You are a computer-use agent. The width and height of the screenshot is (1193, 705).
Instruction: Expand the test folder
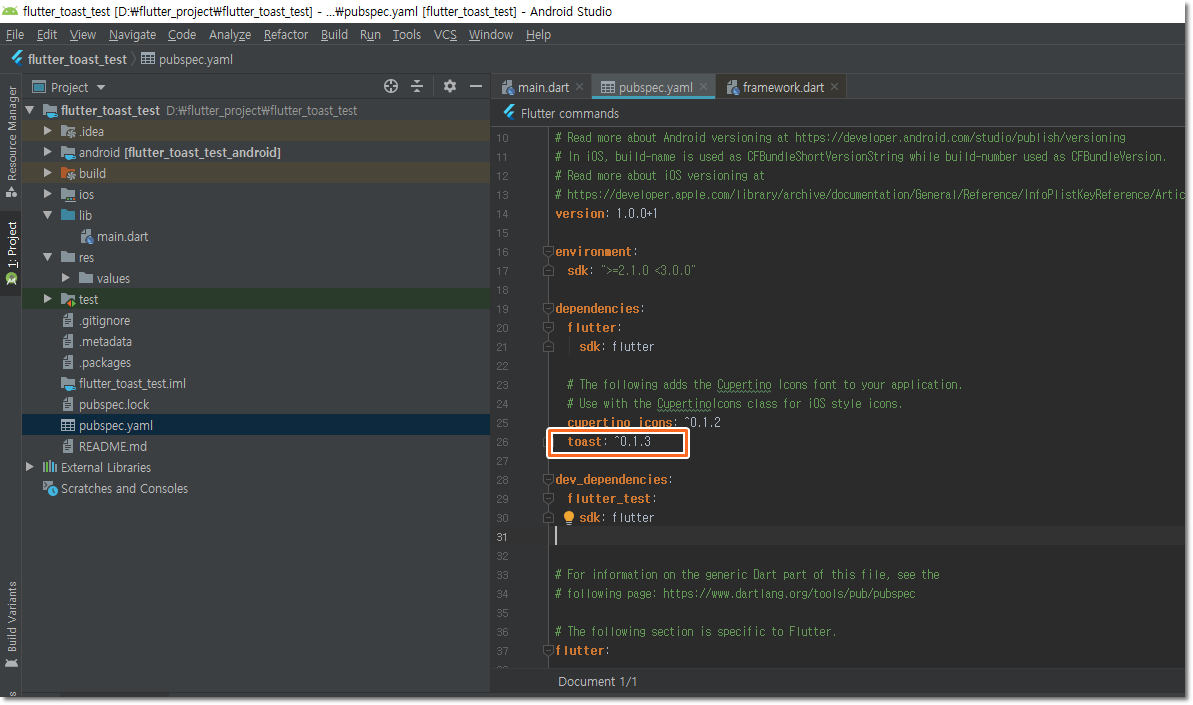[x=48, y=299]
